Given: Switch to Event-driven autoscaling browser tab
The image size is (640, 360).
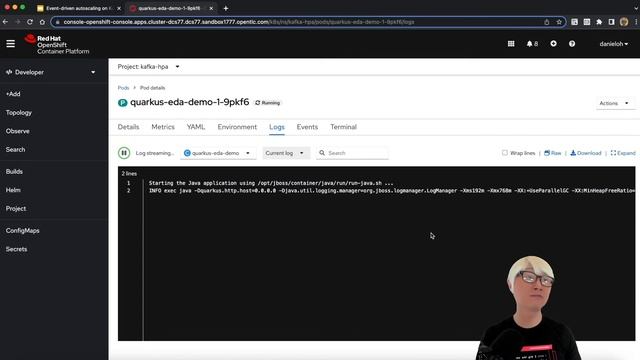Looking at the screenshot, I should 78,8.
